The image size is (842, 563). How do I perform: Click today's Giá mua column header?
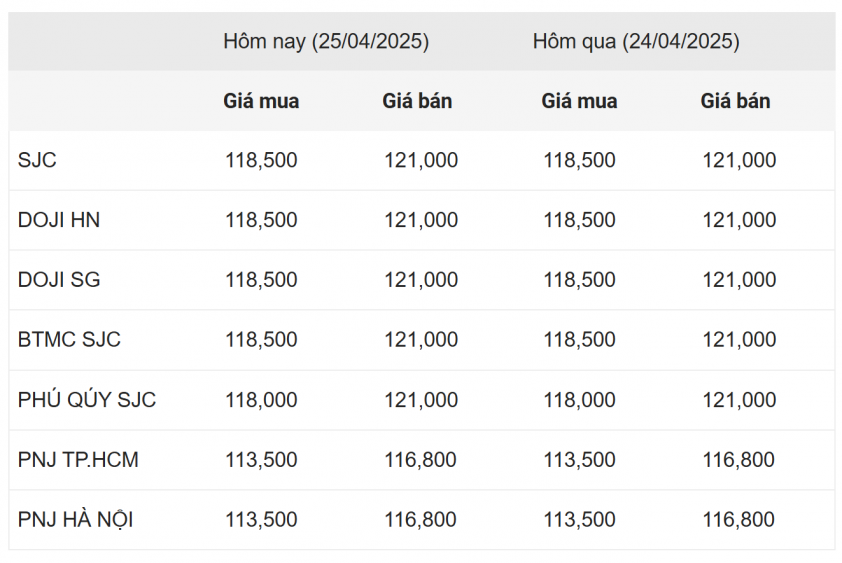[261, 101]
